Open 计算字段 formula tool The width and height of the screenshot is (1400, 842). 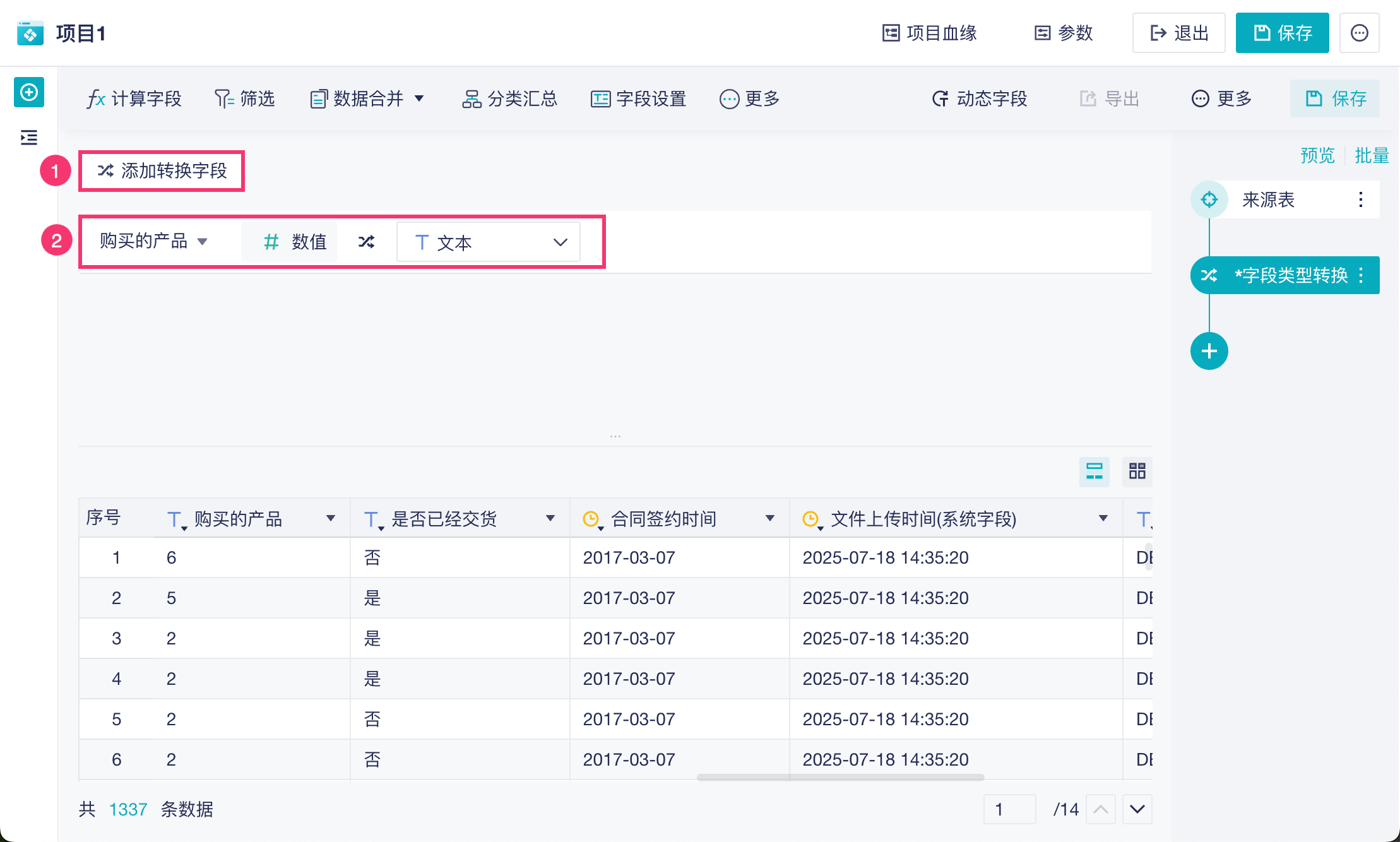point(134,98)
